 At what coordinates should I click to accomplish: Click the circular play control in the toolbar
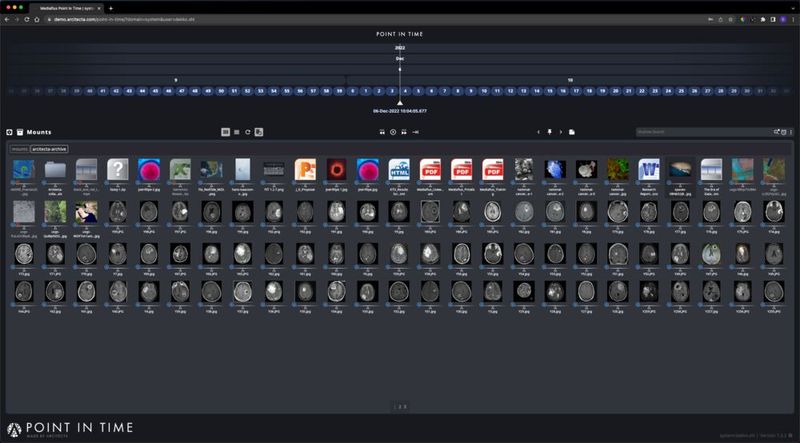393,132
